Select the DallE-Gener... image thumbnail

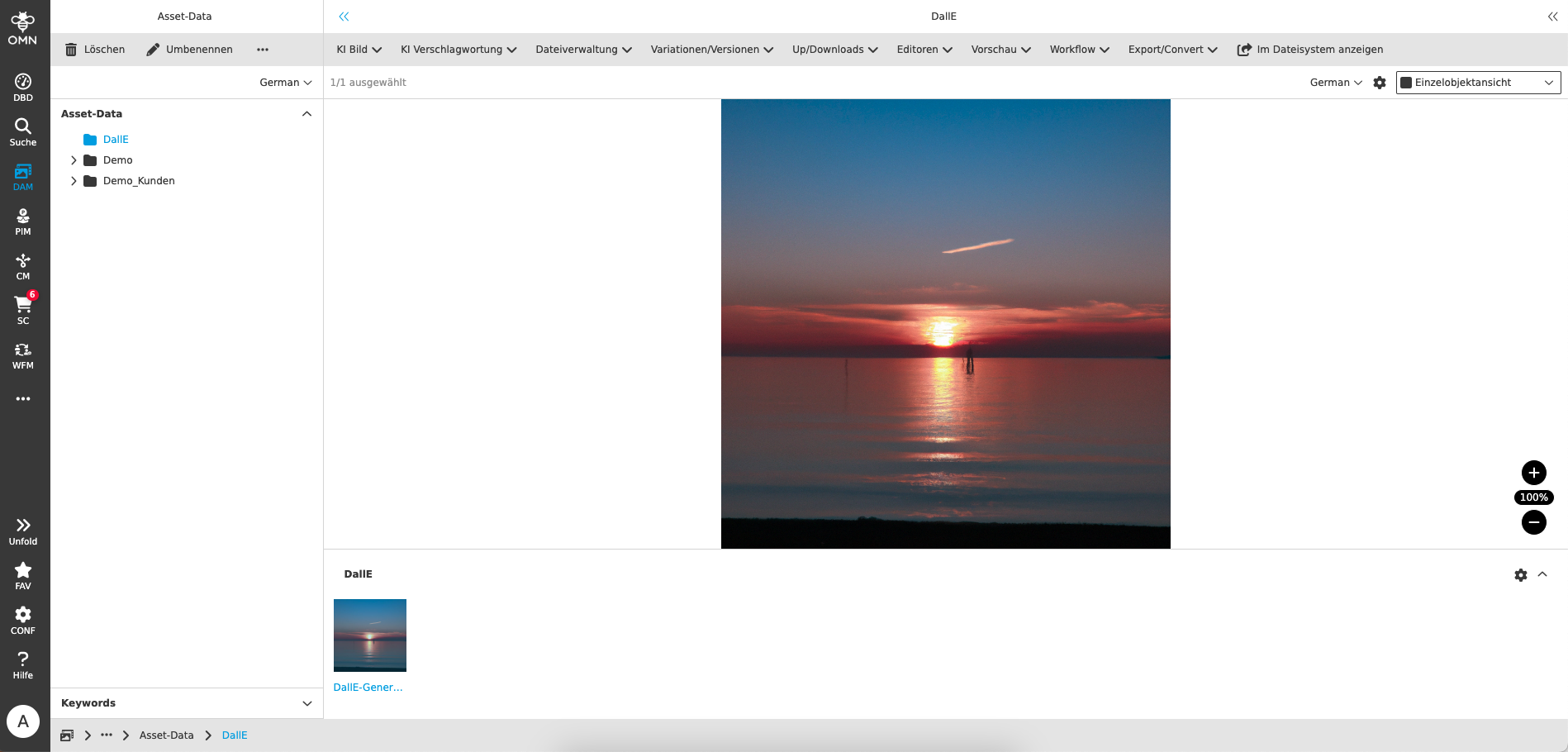click(x=370, y=635)
